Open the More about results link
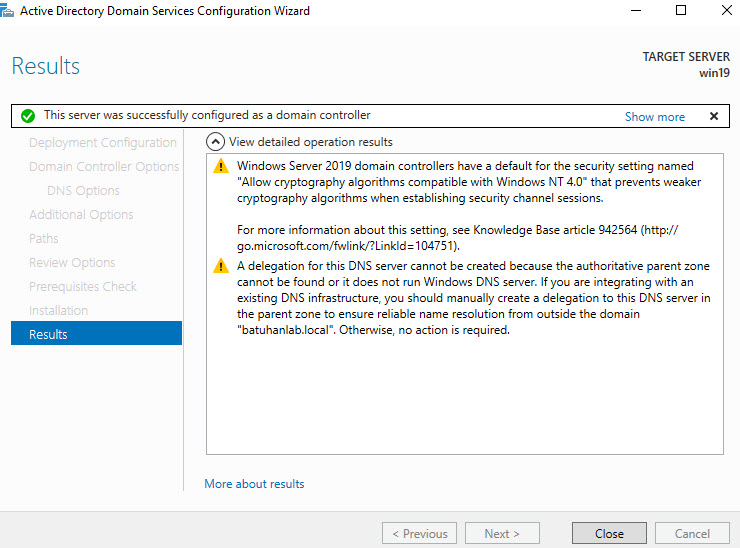The height and width of the screenshot is (548, 740). click(x=254, y=484)
